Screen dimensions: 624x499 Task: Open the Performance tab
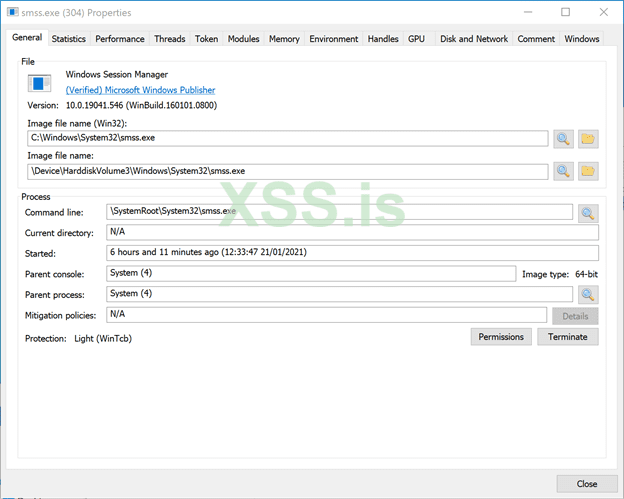pos(120,39)
